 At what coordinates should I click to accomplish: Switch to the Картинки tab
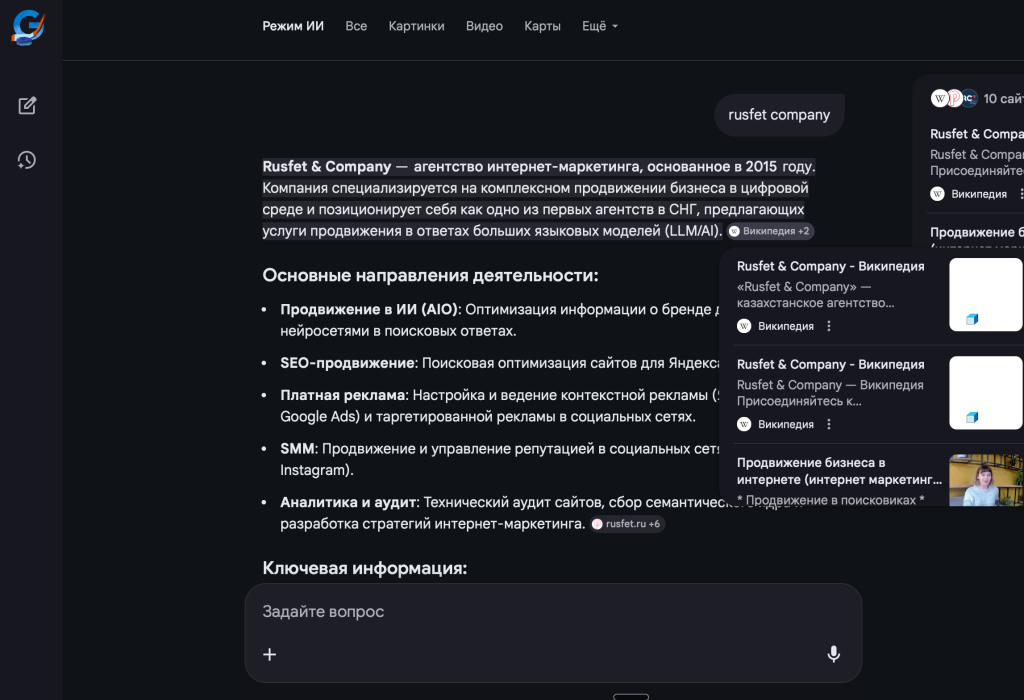(416, 26)
